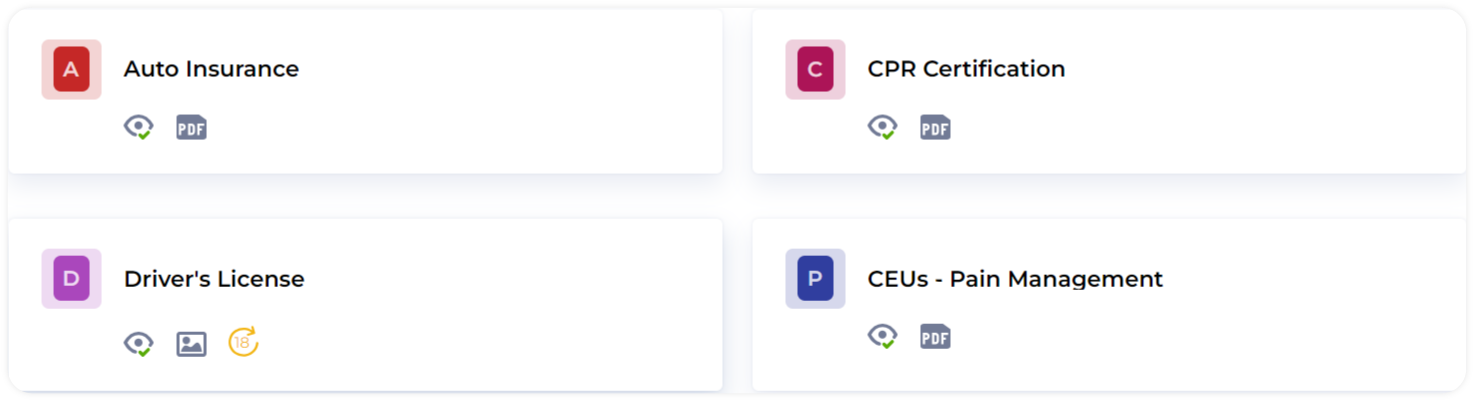Click the red 'A' avatar icon

[x=71, y=69]
